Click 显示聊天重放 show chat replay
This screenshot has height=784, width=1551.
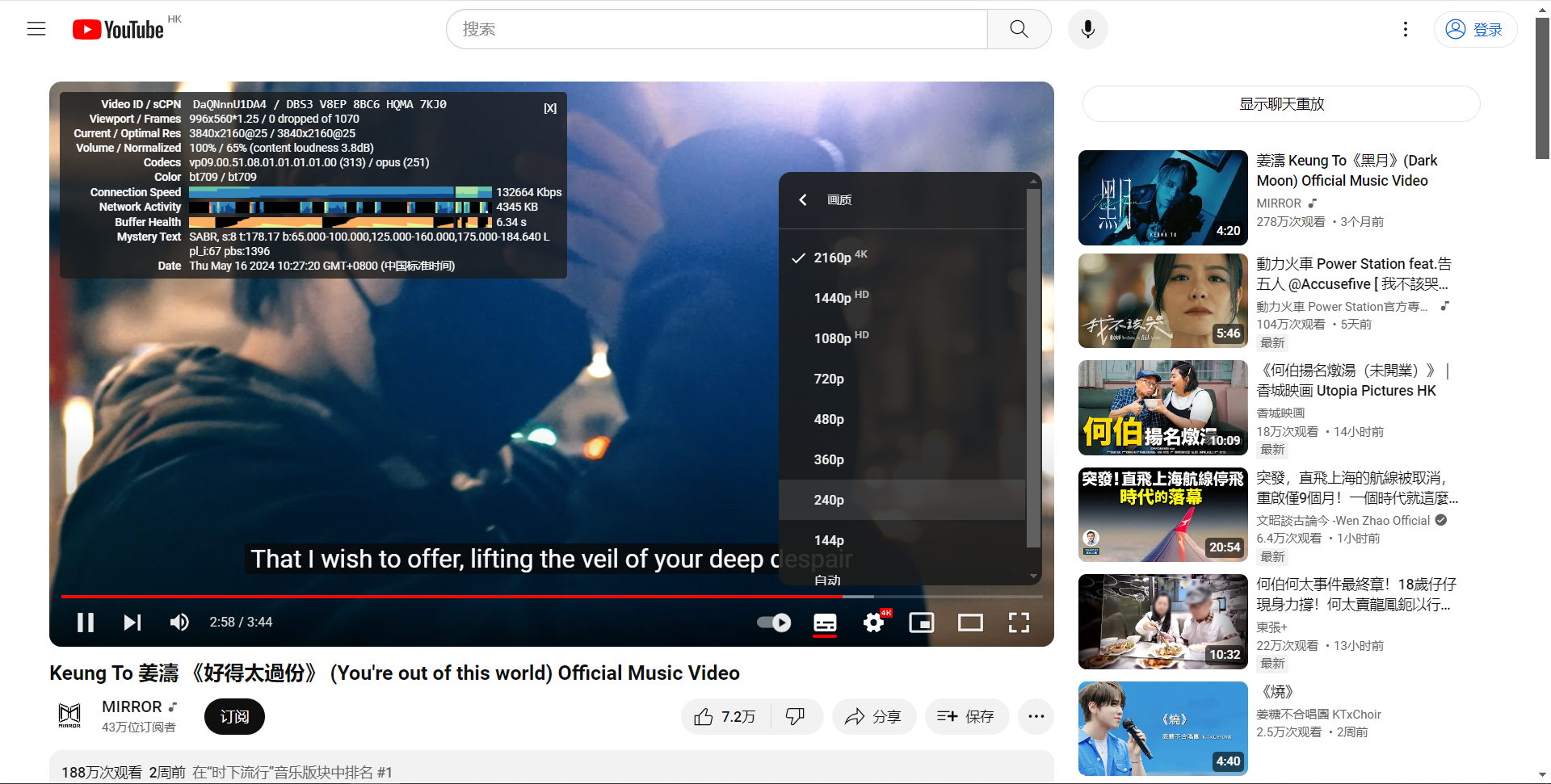coord(1281,104)
